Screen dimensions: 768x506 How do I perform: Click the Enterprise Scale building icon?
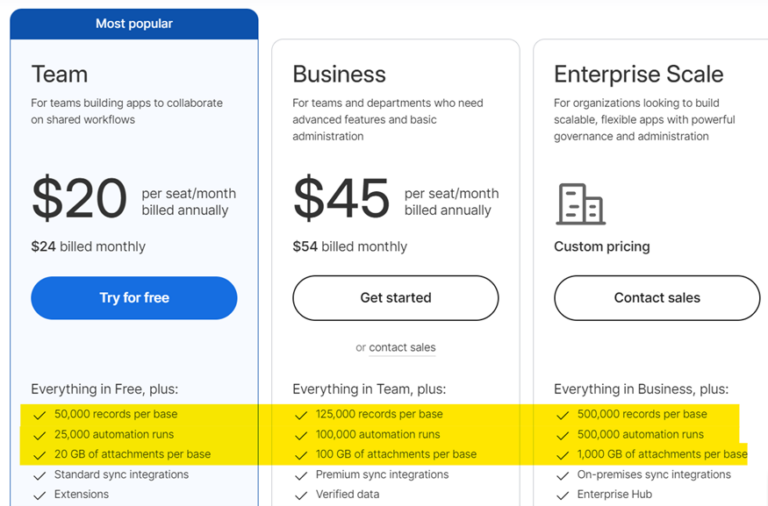tap(580, 204)
